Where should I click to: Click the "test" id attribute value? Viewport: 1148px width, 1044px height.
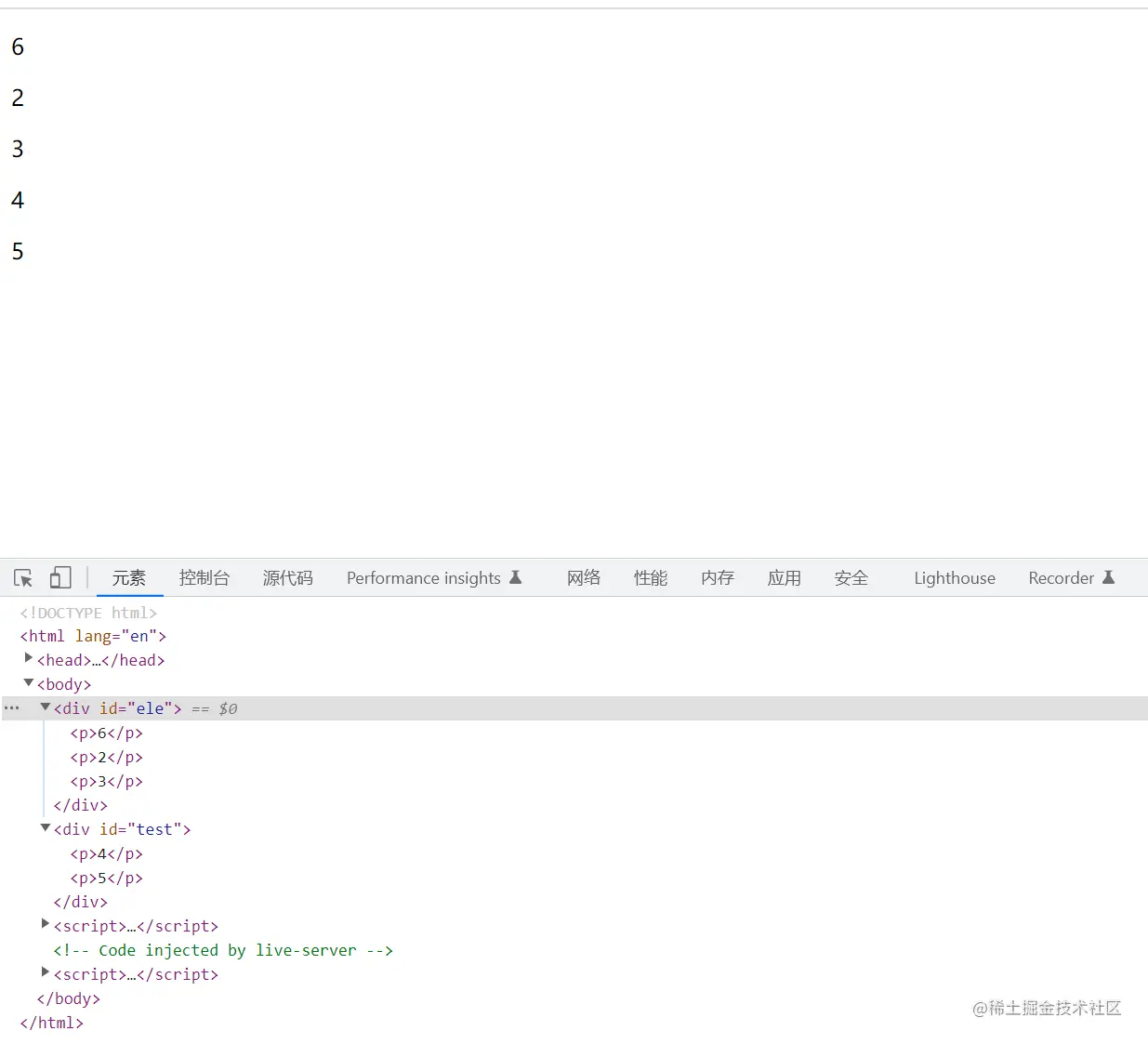click(154, 829)
